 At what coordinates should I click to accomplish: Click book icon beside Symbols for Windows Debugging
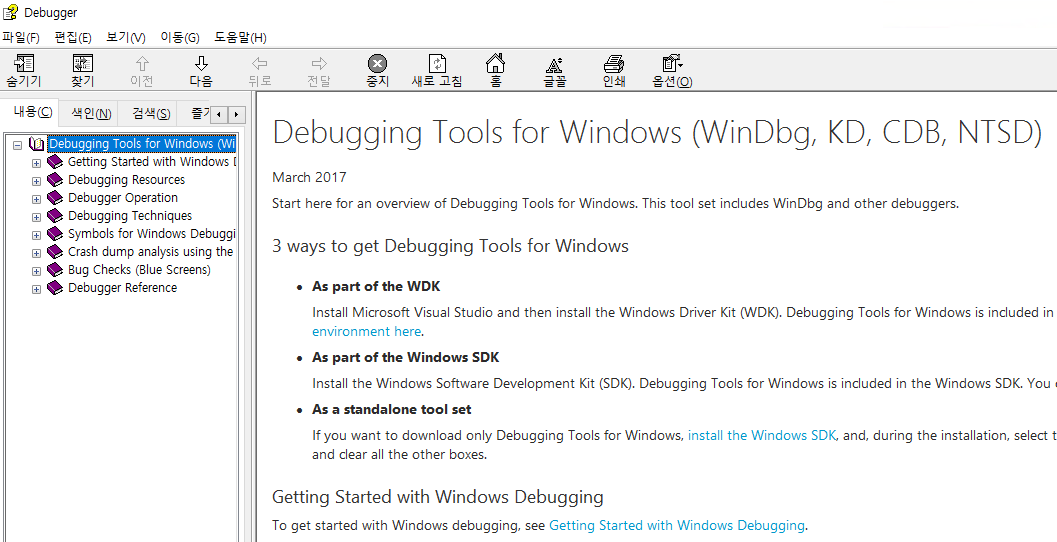pos(55,234)
